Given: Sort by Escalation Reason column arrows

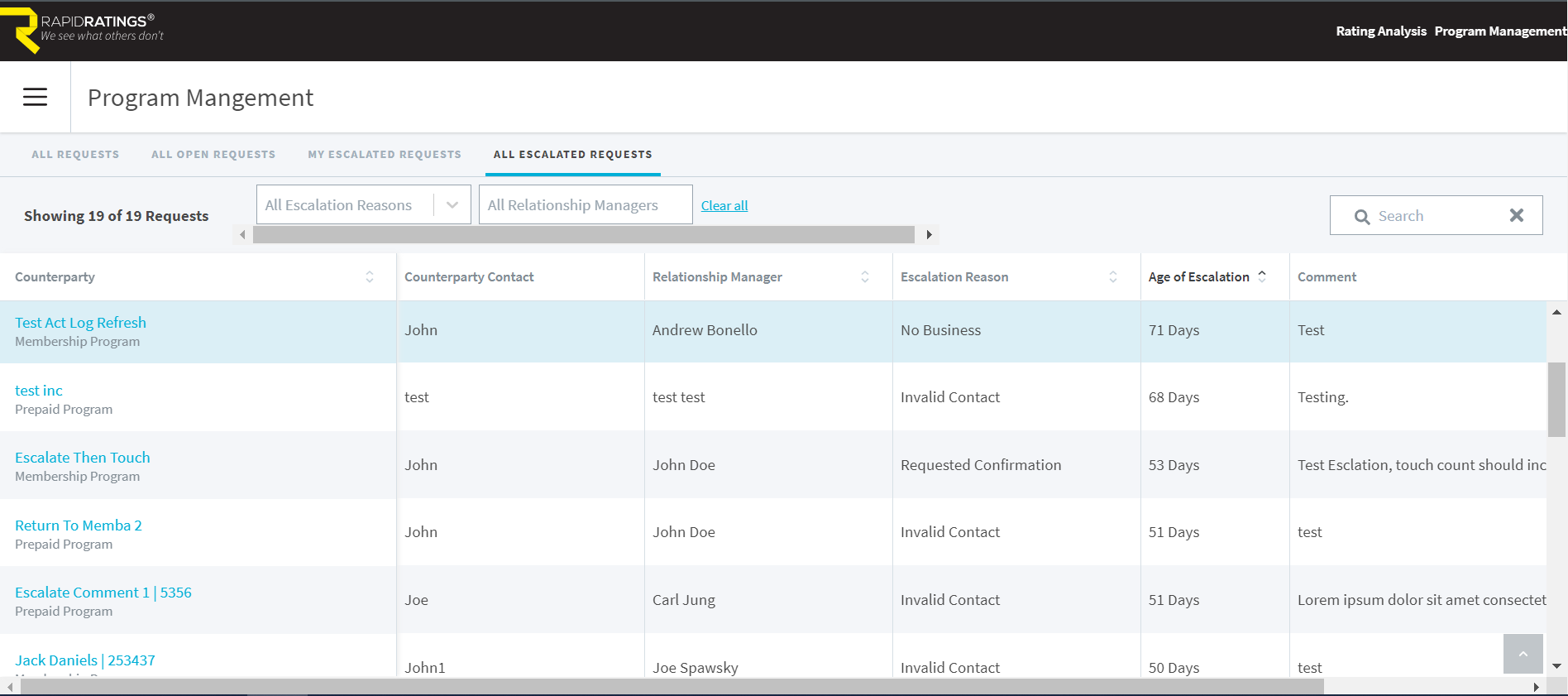Looking at the screenshot, I should coord(1113,277).
